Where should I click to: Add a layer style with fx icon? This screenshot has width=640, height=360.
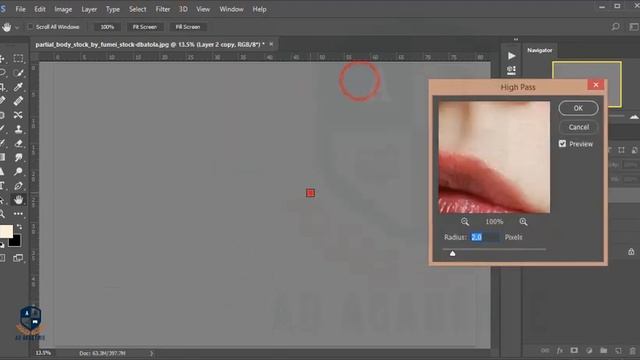[560, 351]
